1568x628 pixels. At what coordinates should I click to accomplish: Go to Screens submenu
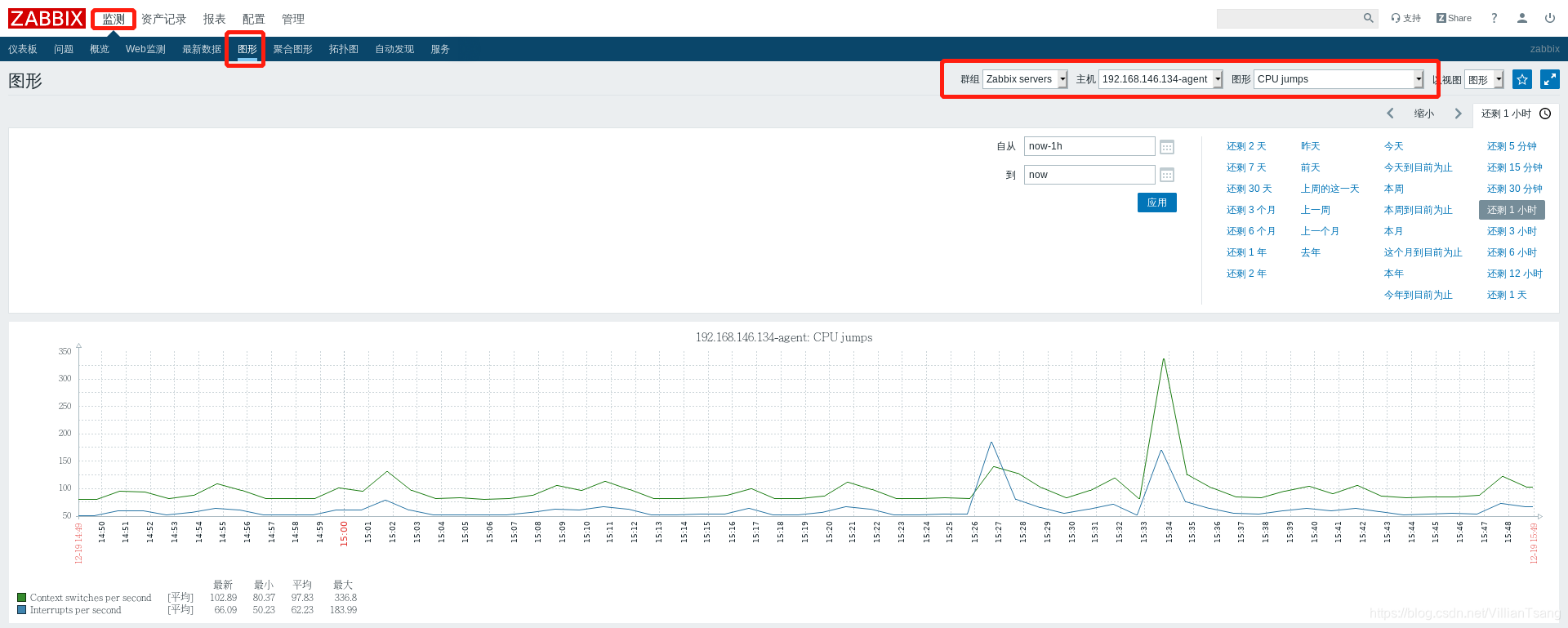[x=292, y=49]
